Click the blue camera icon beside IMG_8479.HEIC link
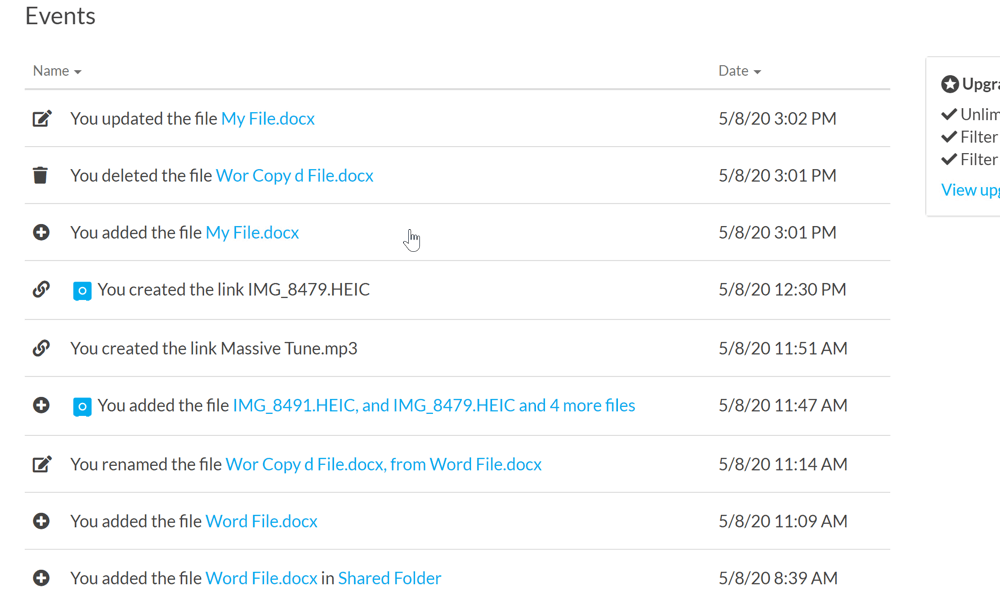The height and width of the screenshot is (600, 1000). coord(82,291)
